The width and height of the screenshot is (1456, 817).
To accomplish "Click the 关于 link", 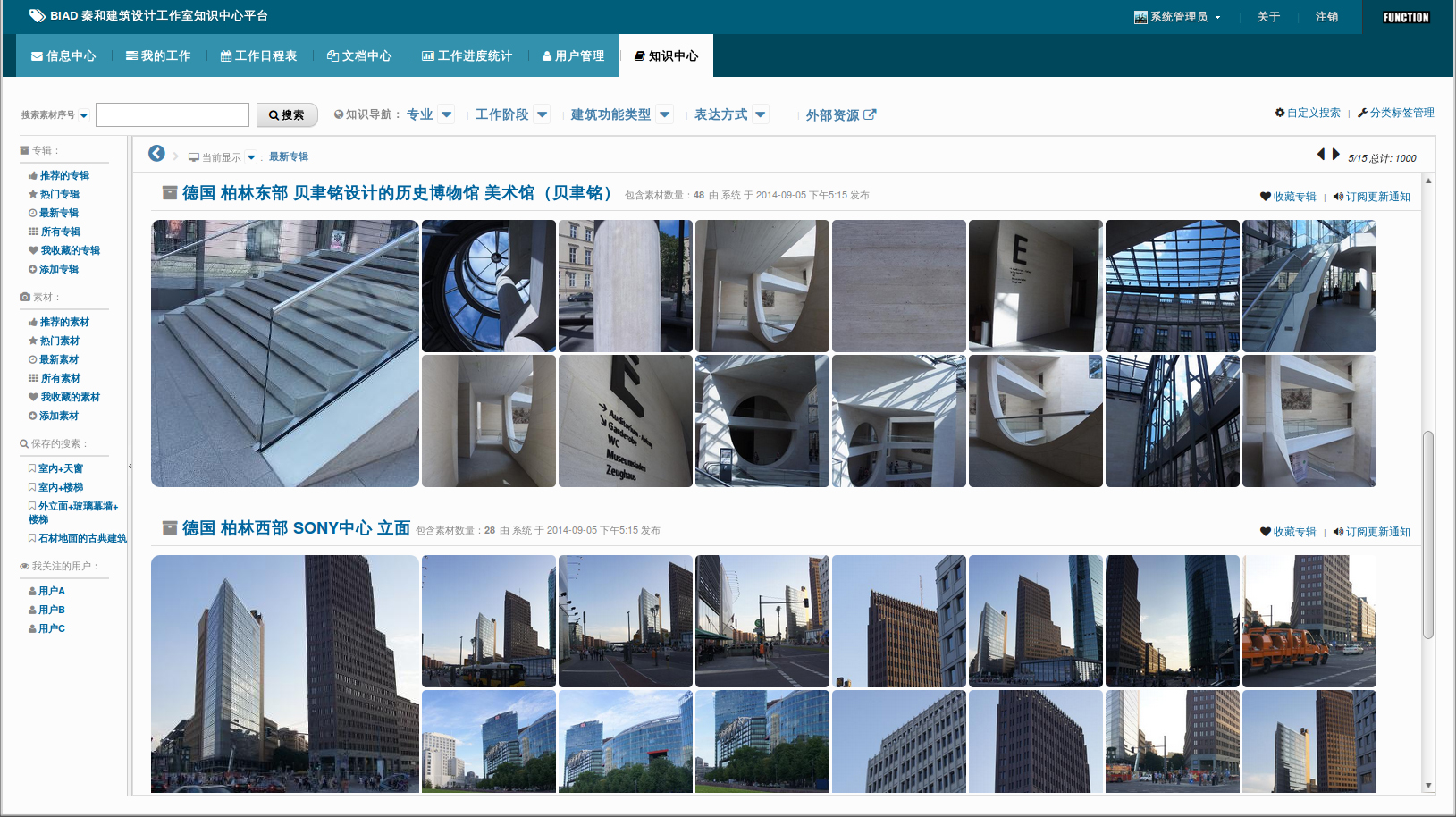I will pos(1268,17).
